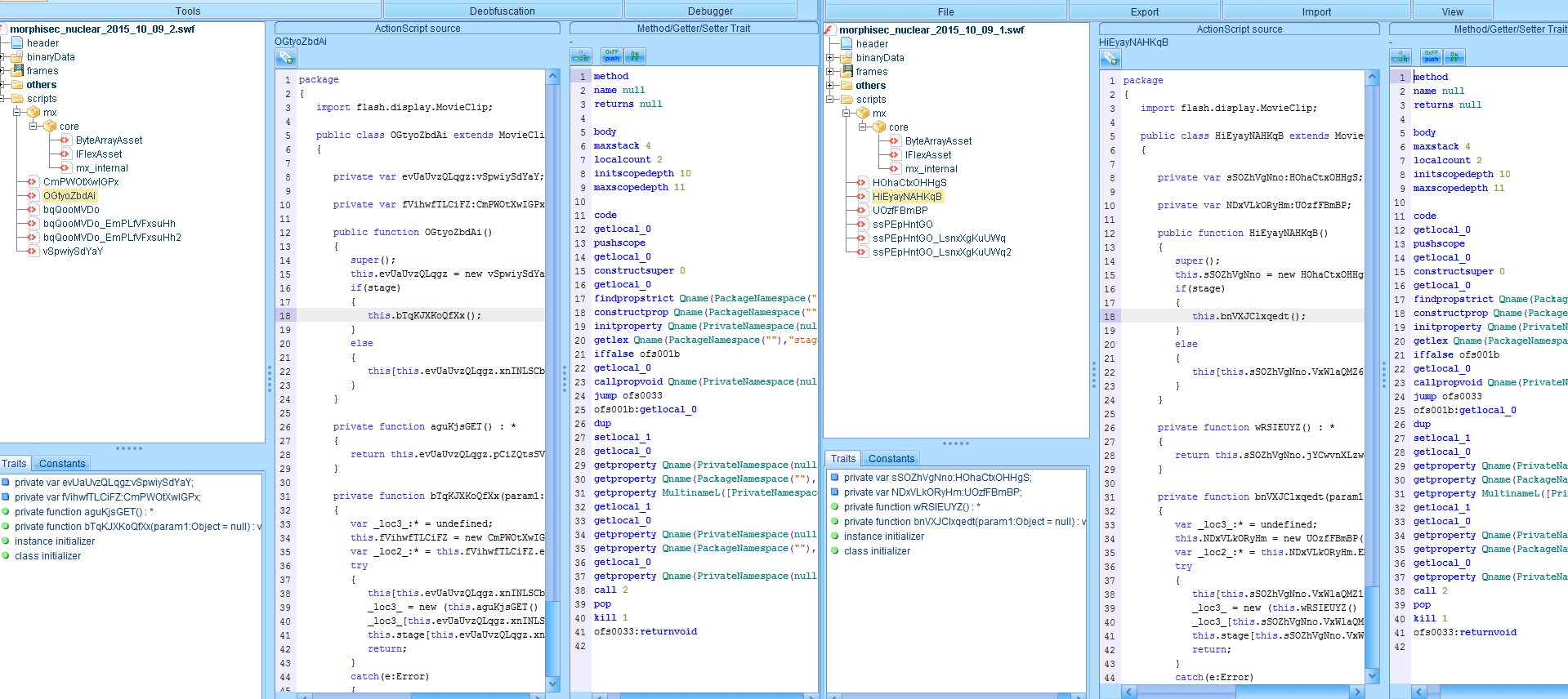Open the File ribbon tab in right window
Screen dimensions: 1568x699
pos(945,11)
